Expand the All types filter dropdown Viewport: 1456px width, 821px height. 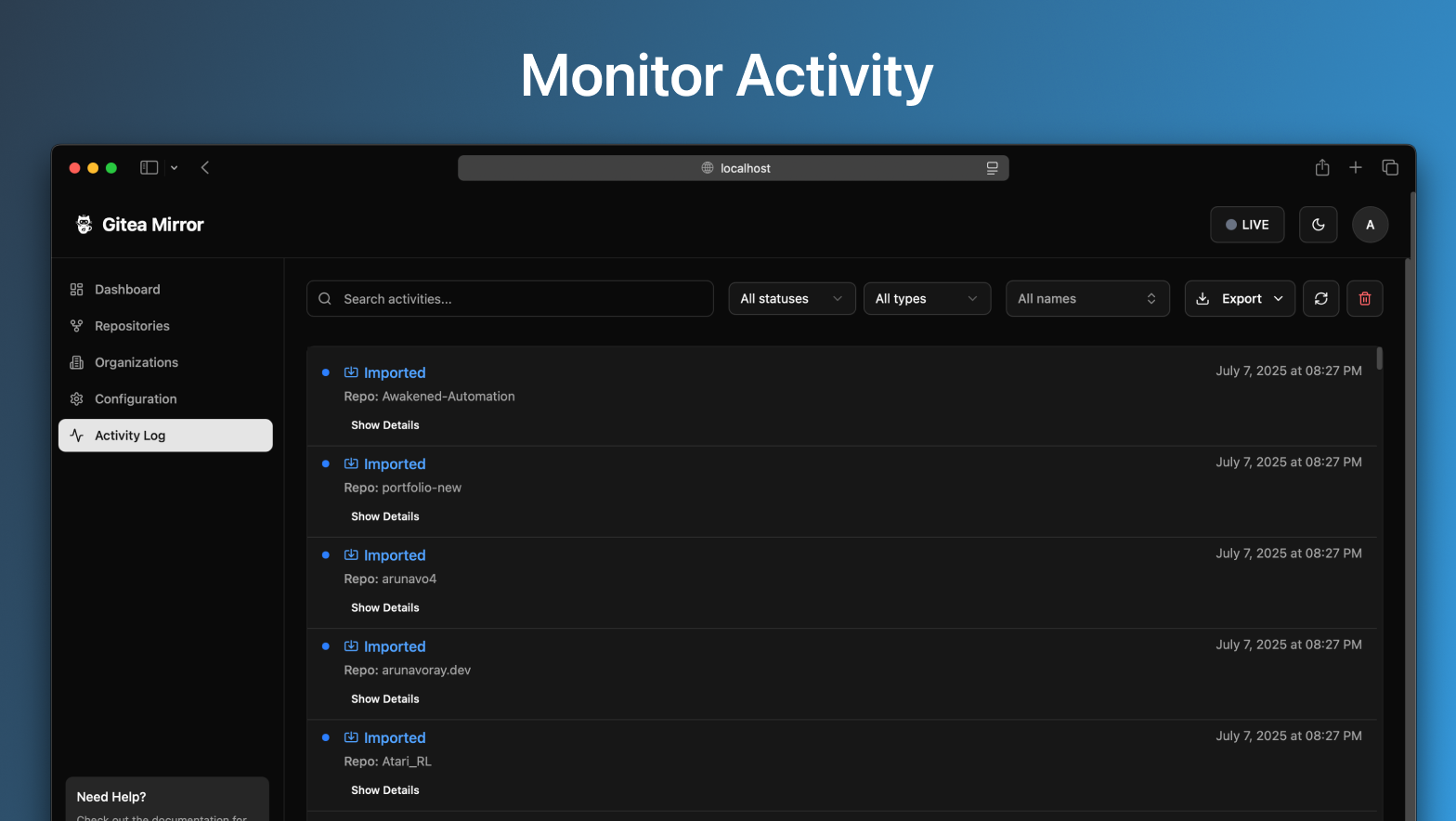[x=926, y=299]
